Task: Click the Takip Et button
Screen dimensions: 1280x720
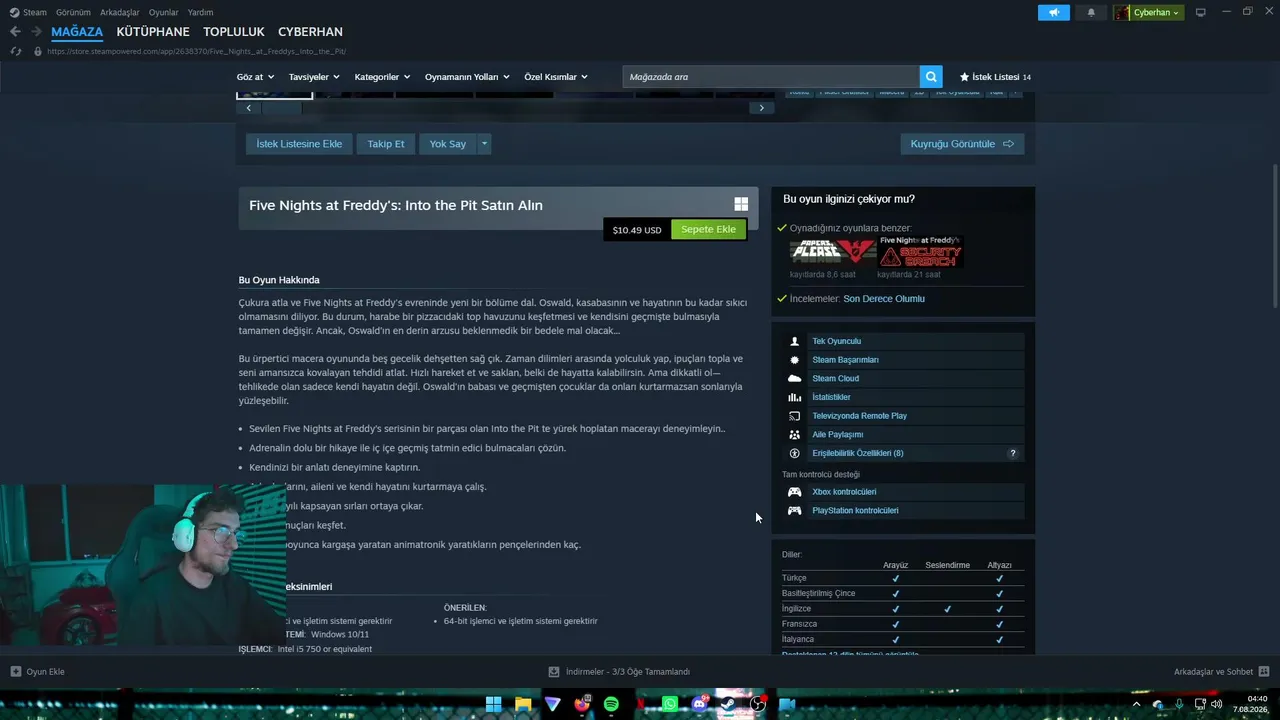Action: (x=386, y=144)
